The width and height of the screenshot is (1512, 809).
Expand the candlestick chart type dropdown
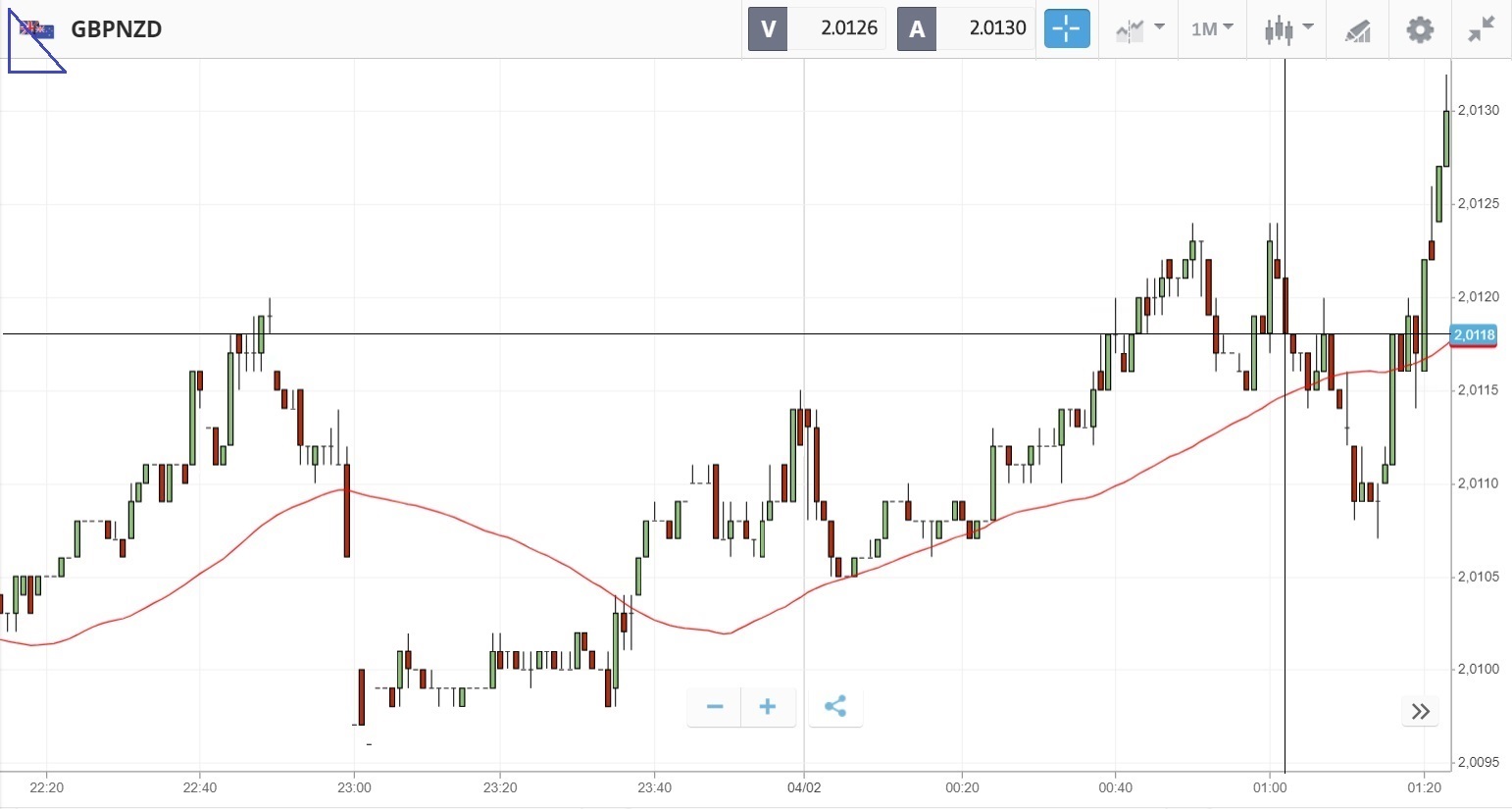tap(1287, 29)
